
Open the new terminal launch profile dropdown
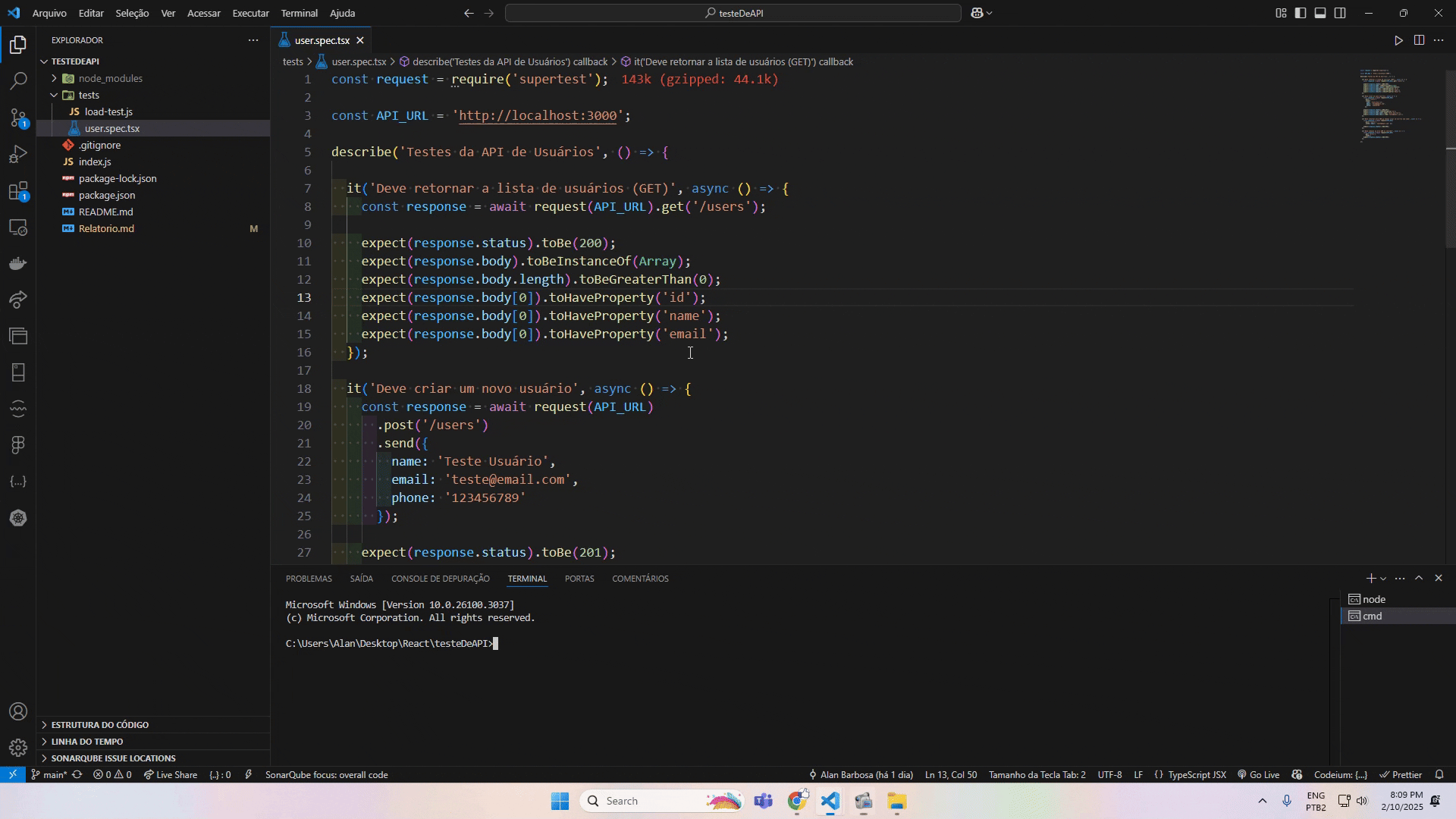click(x=1383, y=579)
